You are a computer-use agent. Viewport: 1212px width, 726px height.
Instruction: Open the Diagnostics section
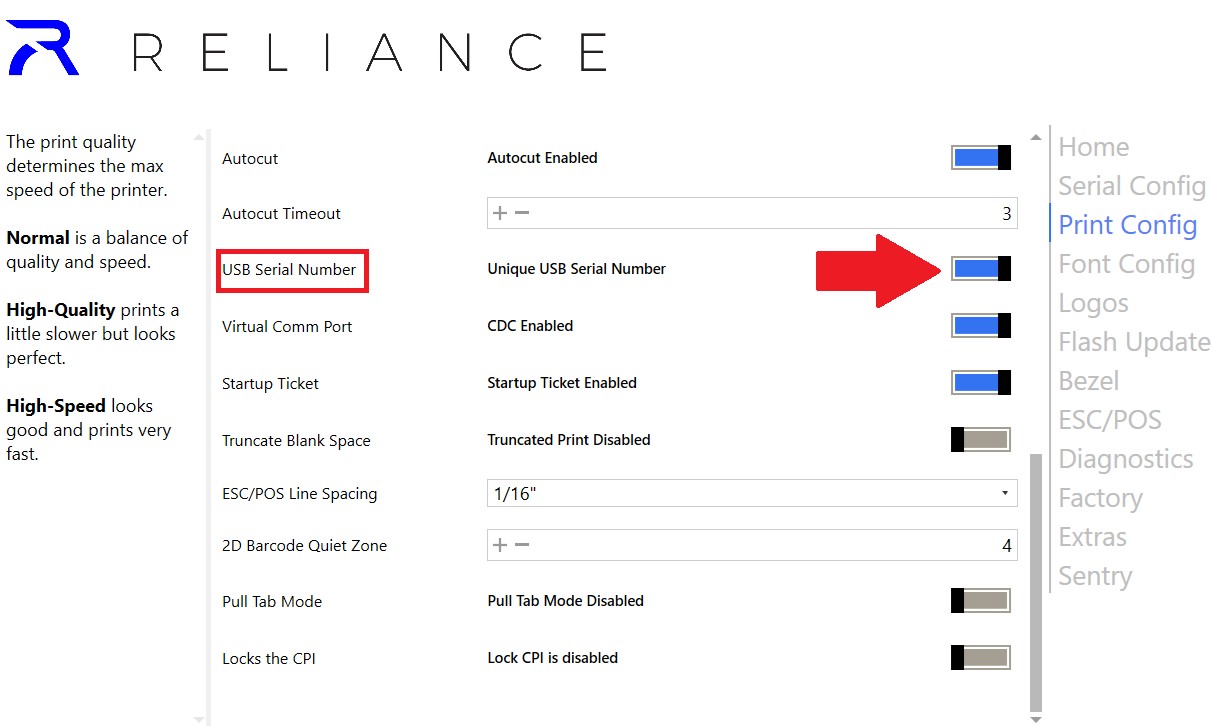(x=1125, y=459)
